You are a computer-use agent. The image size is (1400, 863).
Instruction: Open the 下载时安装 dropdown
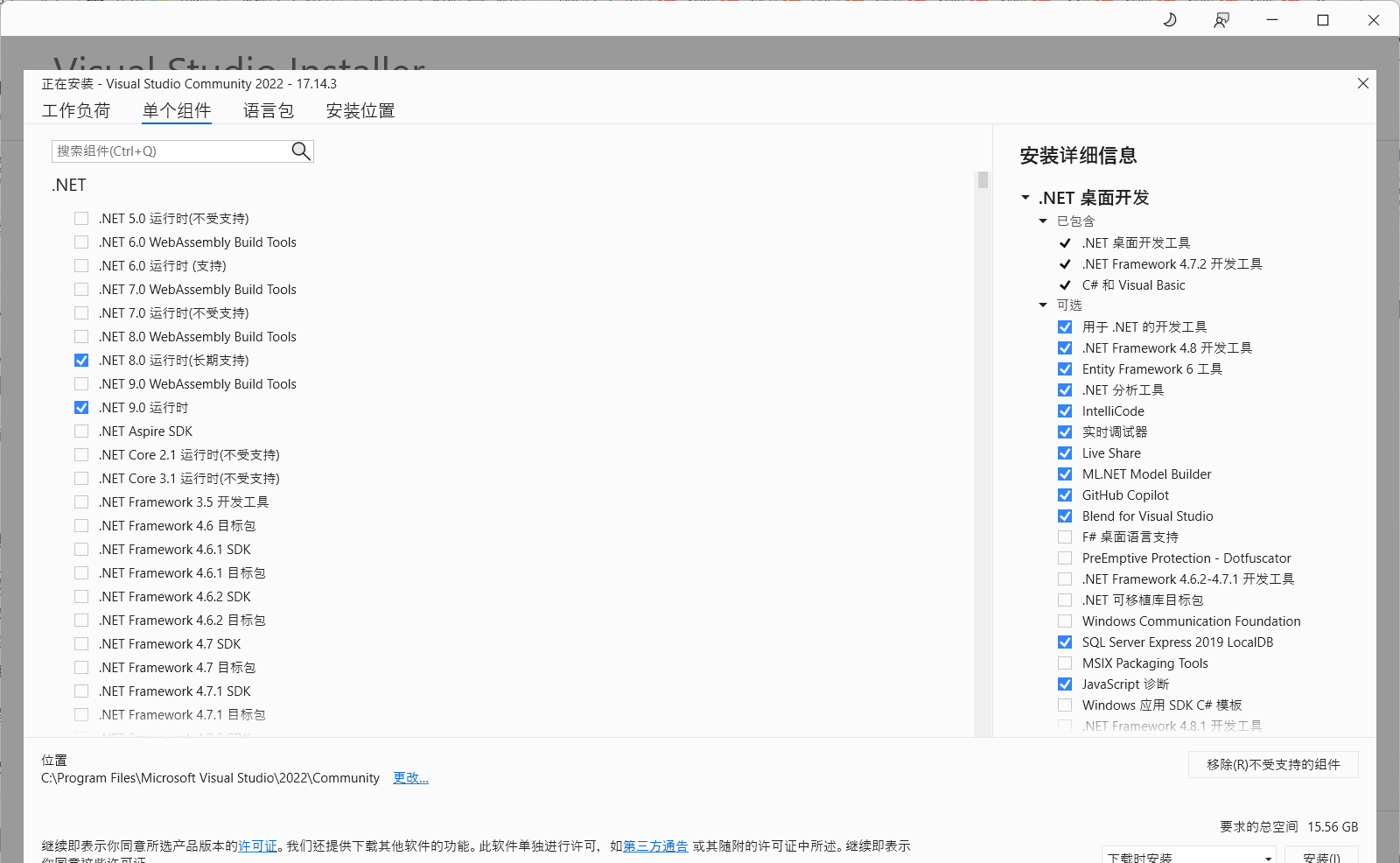[x=1188, y=856]
